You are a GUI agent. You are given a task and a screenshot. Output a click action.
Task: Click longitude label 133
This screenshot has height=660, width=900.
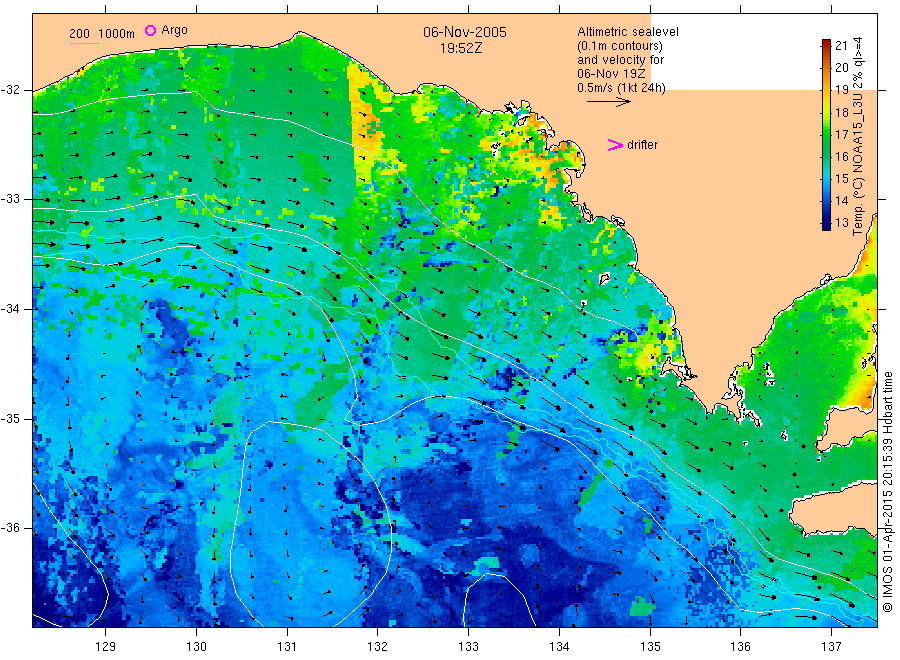468,647
